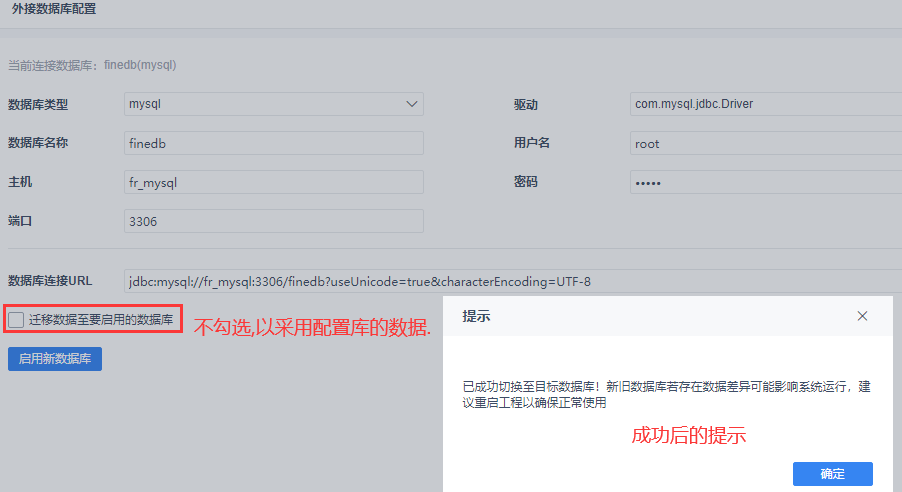Click the success message text in the dialog
The width and height of the screenshot is (902, 492).
pos(665,395)
